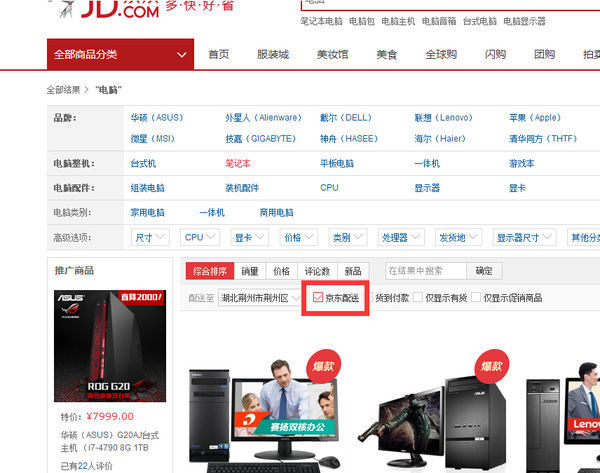Select 显示器 under 电脑配件

point(427,188)
